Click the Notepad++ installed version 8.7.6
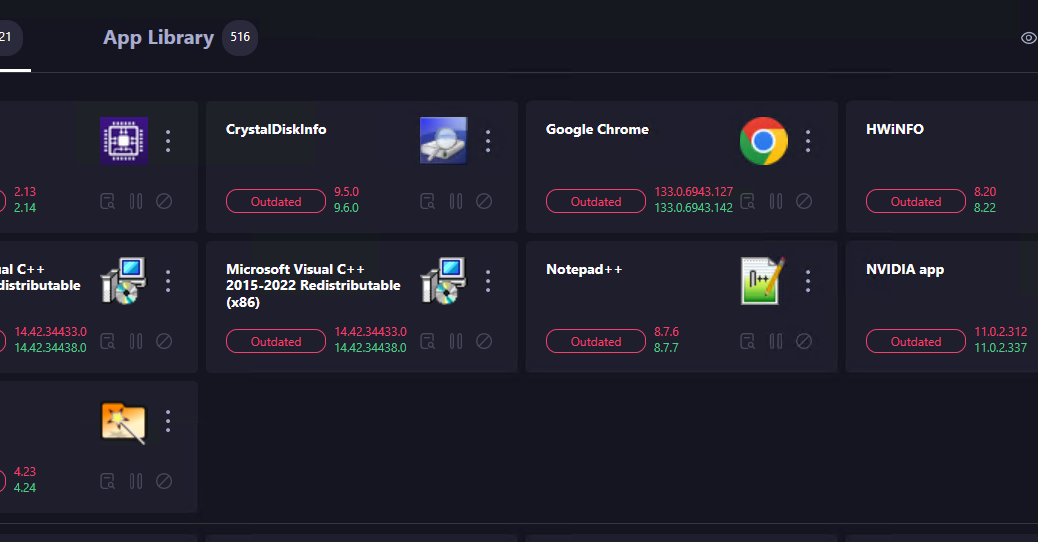 [667, 332]
